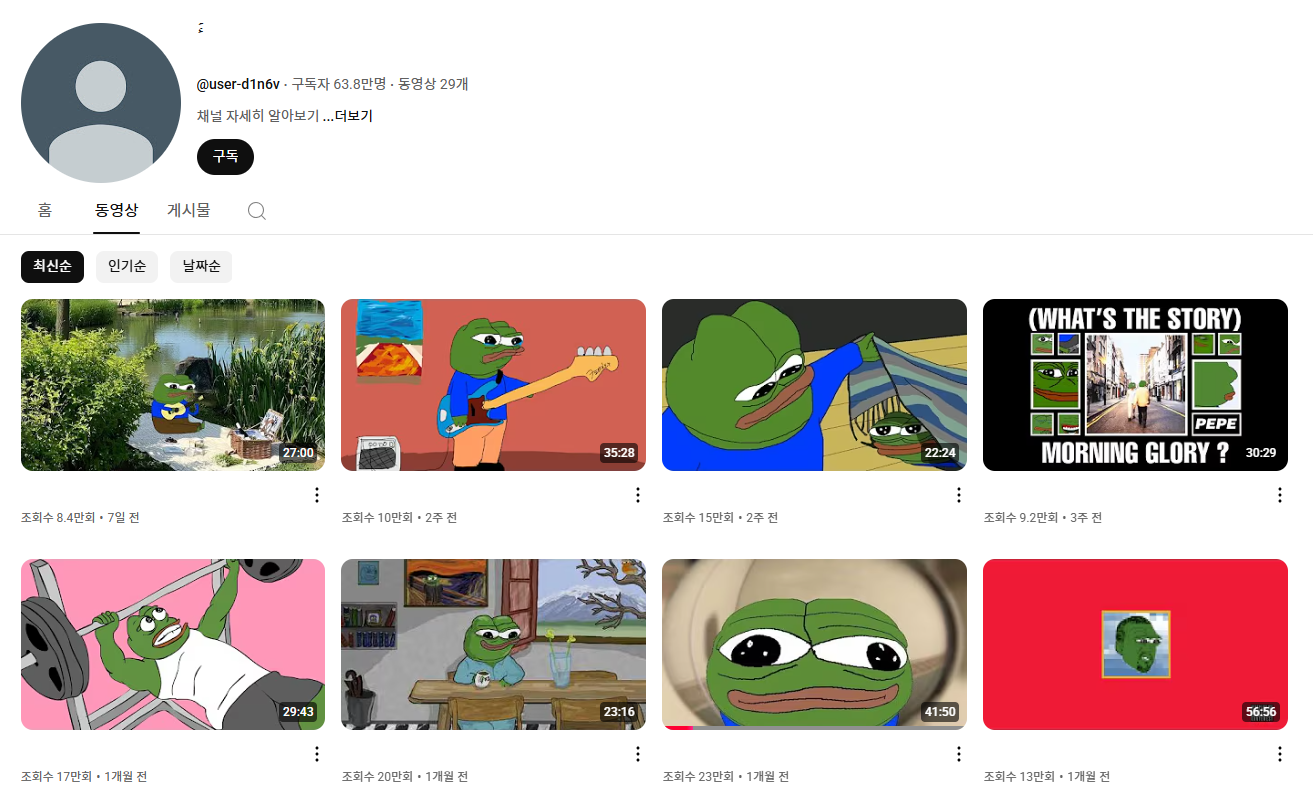
Task: Switch to the 동영상 tab
Action: [x=117, y=210]
